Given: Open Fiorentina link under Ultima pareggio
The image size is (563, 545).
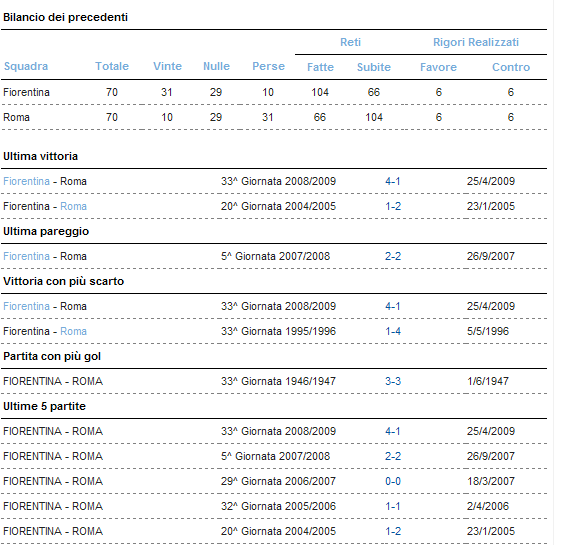Looking at the screenshot, I should pos(26,256).
